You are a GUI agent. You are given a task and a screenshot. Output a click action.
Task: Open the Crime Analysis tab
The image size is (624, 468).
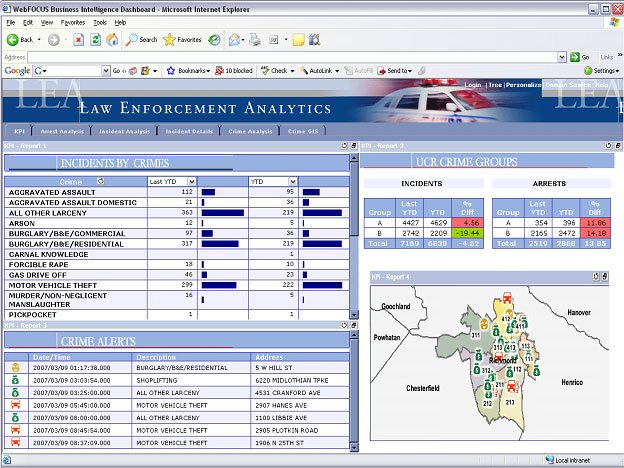pos(250,131)
